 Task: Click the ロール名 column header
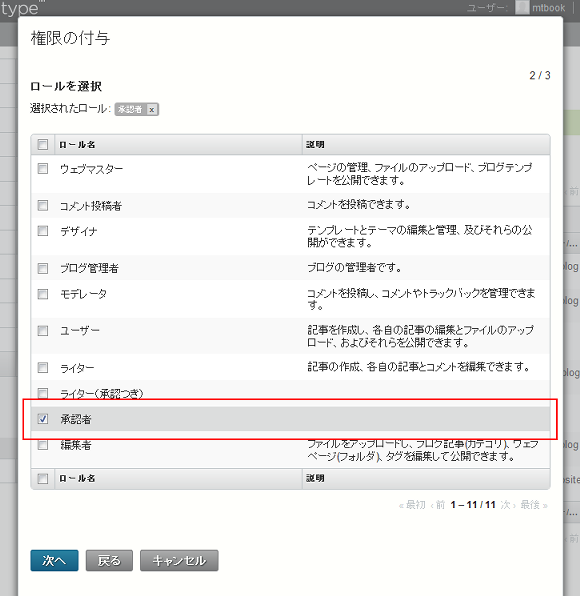[x=77, y=145]
